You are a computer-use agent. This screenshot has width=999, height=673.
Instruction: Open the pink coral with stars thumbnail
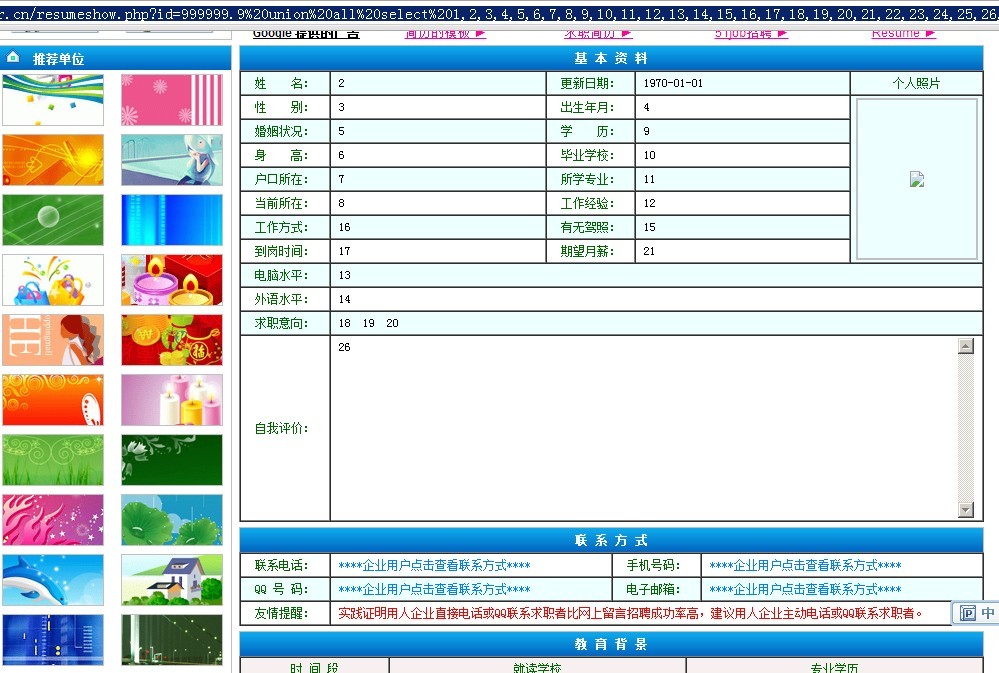point(53,520)
